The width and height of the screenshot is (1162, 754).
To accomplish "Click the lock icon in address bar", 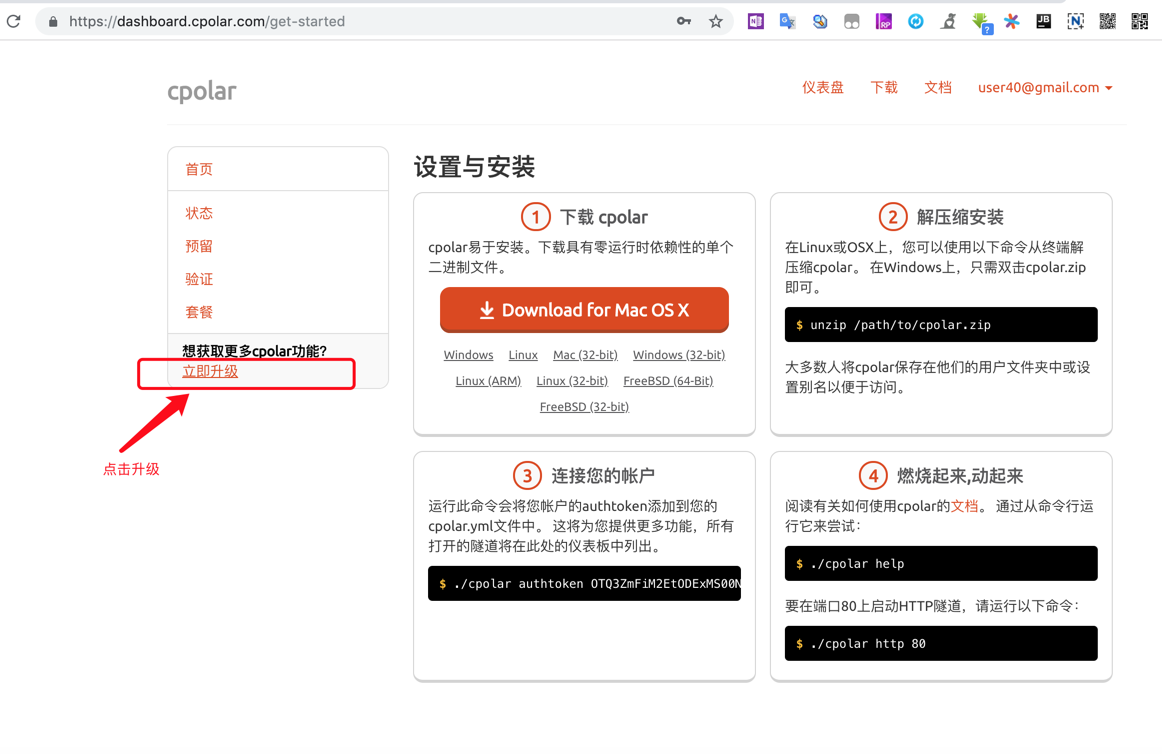I will point(53,22).
